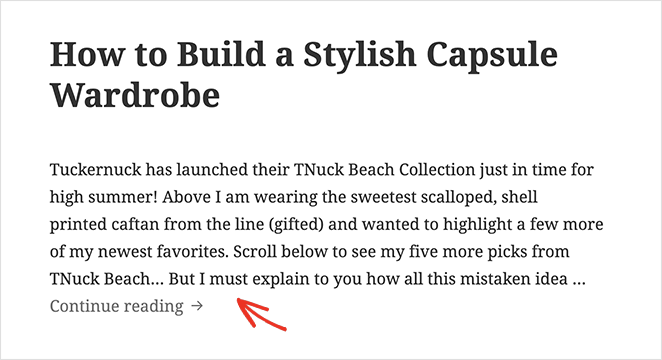Click the word 'Tuckernuck' in the excerpt
The image size is (662, 360).
click(x=95, y=170)
